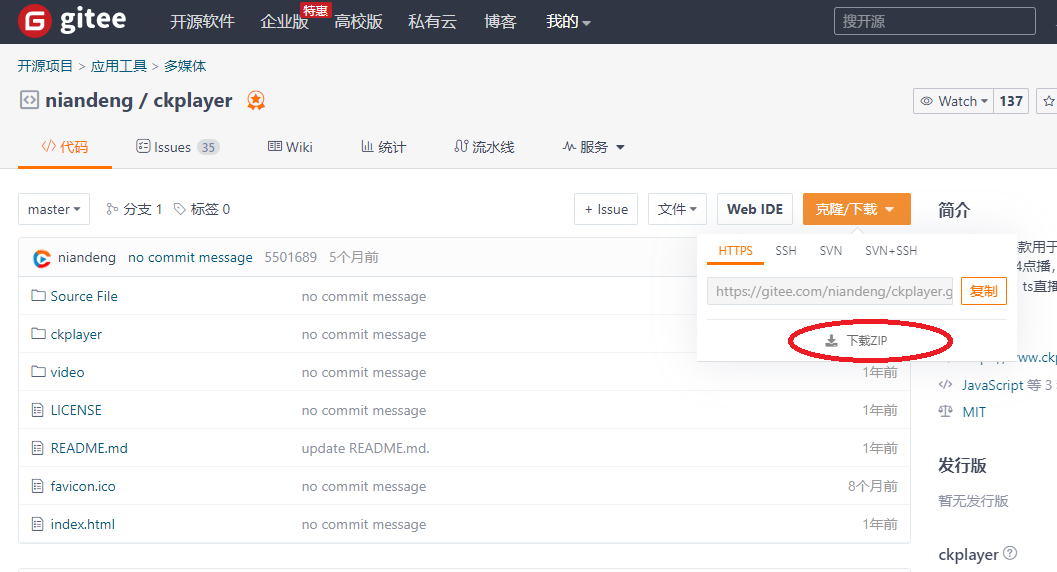Screen dimensions: 1057x572
Task: Click the Gitee logo icon
Action: pyautogui.click(x=35, y=21)
